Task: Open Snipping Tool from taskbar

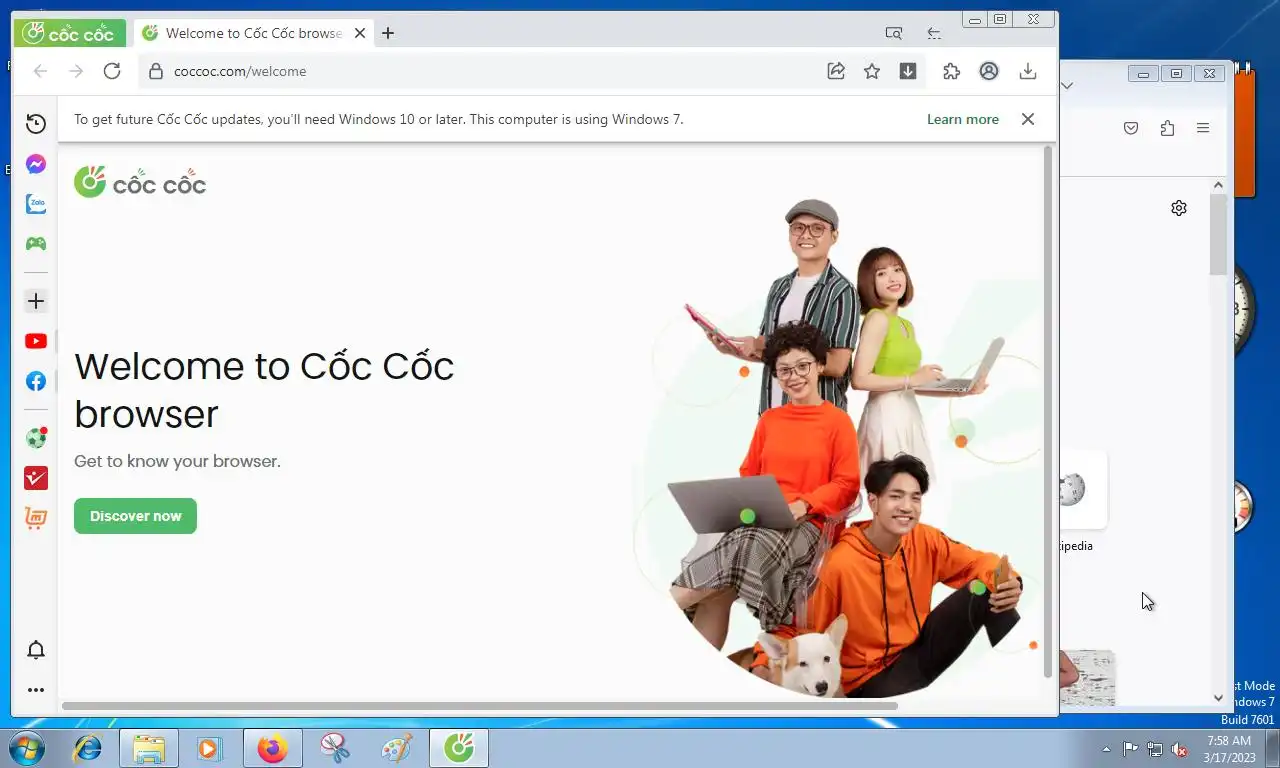Action: pyautogui.click(x=335, y=748)
